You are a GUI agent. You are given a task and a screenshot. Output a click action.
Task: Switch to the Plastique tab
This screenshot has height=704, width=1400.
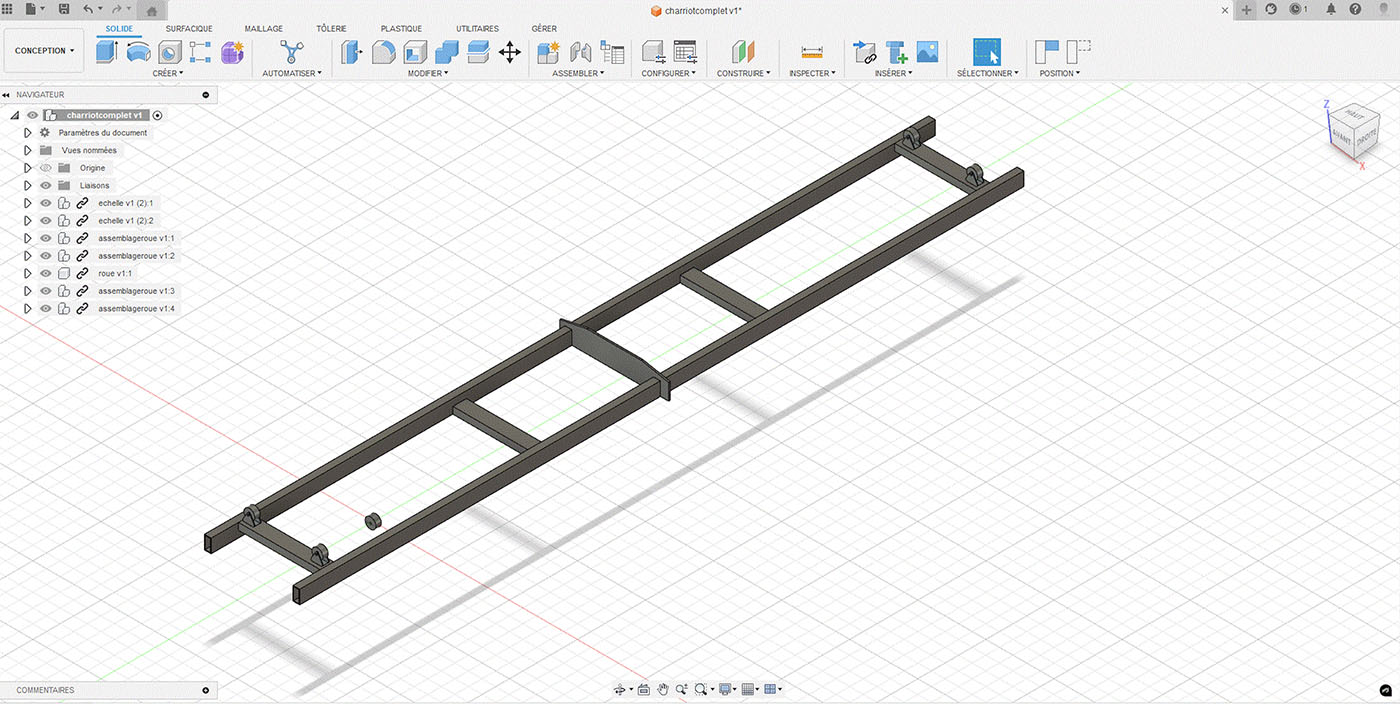401,28
